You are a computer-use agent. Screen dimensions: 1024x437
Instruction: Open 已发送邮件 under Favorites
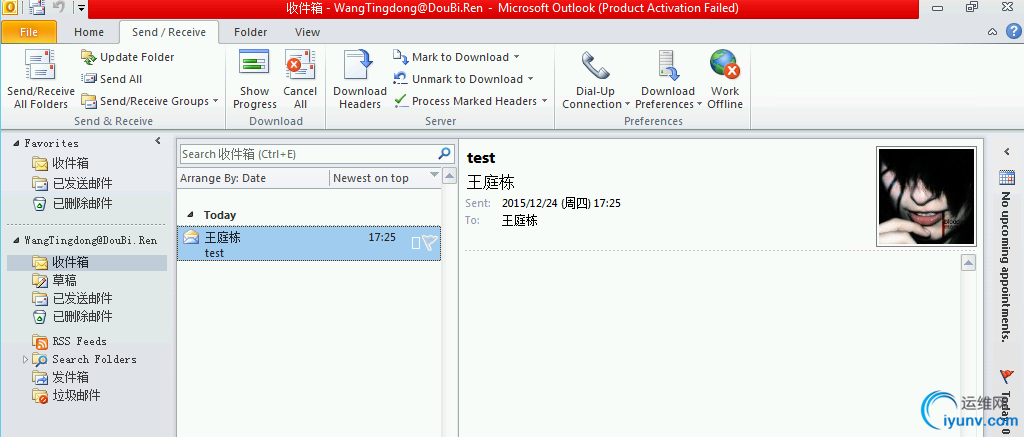pyautogui.click(x=82, y=183)
